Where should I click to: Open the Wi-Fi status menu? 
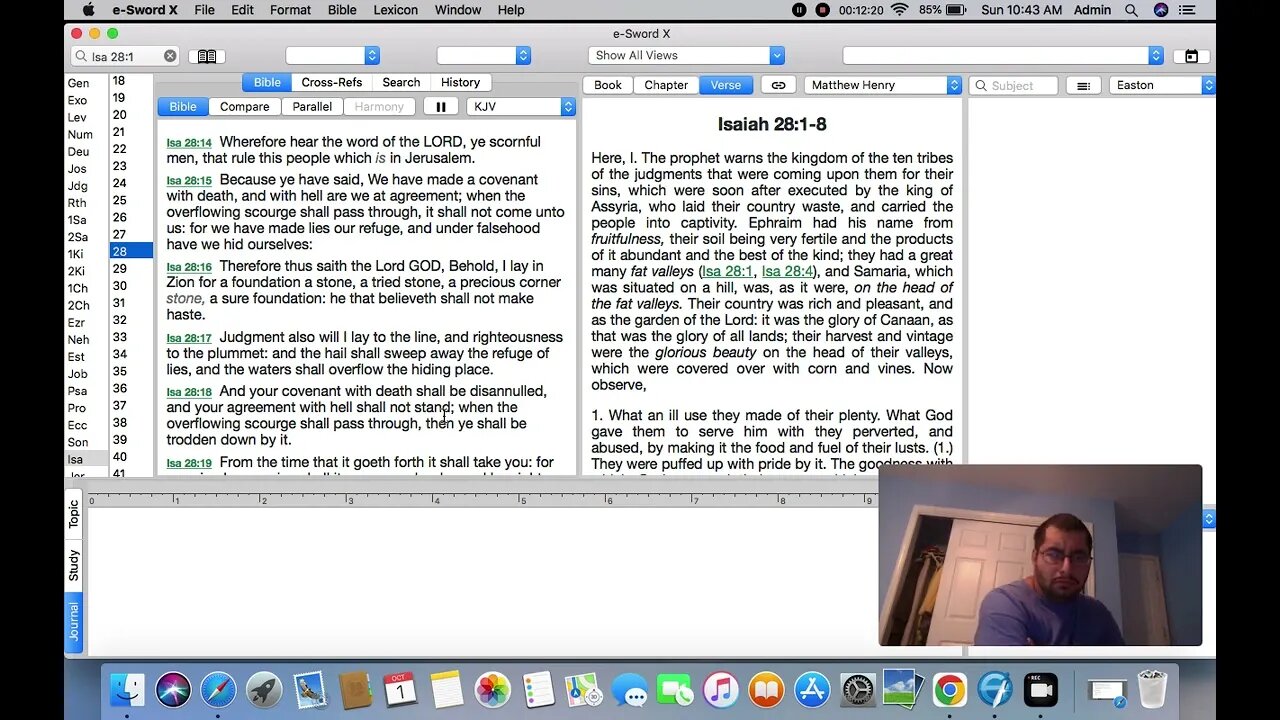(x=899, y=10)
